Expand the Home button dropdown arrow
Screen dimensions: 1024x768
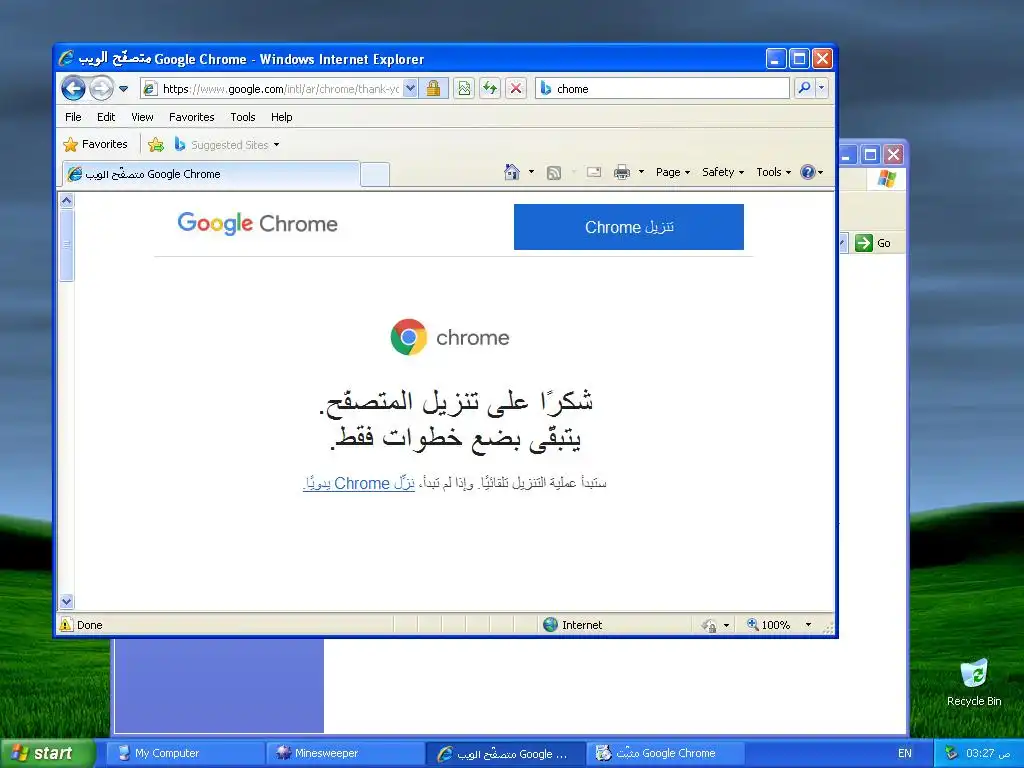(x=531, y=172)
